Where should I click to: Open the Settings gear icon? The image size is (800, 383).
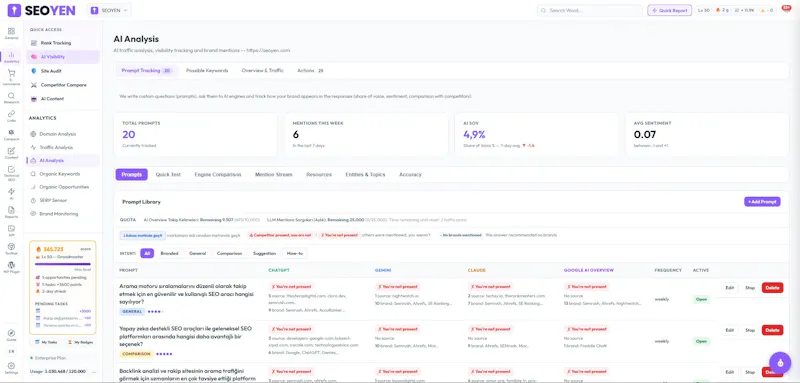pos(11,368)
